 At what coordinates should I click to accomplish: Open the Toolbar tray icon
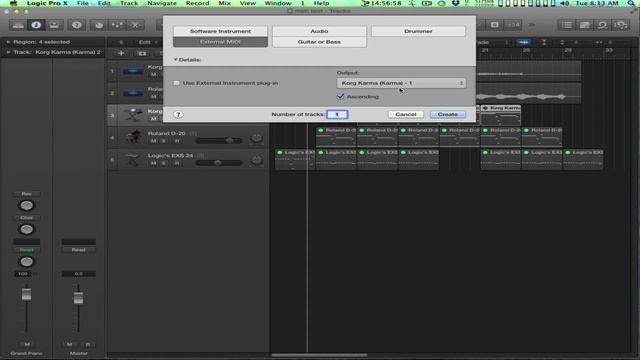point(54,25)
